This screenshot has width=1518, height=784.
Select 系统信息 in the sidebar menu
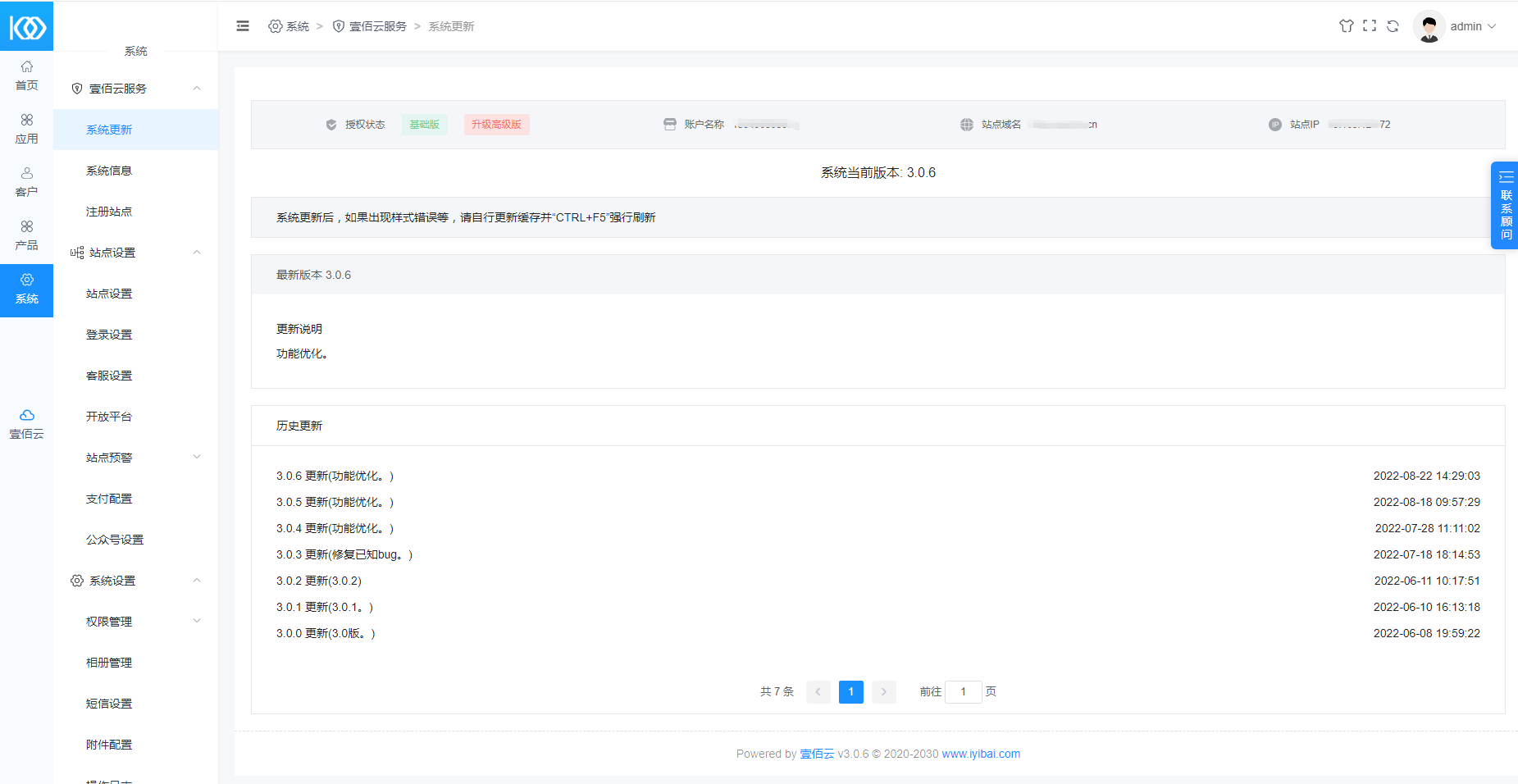point(109,171)
